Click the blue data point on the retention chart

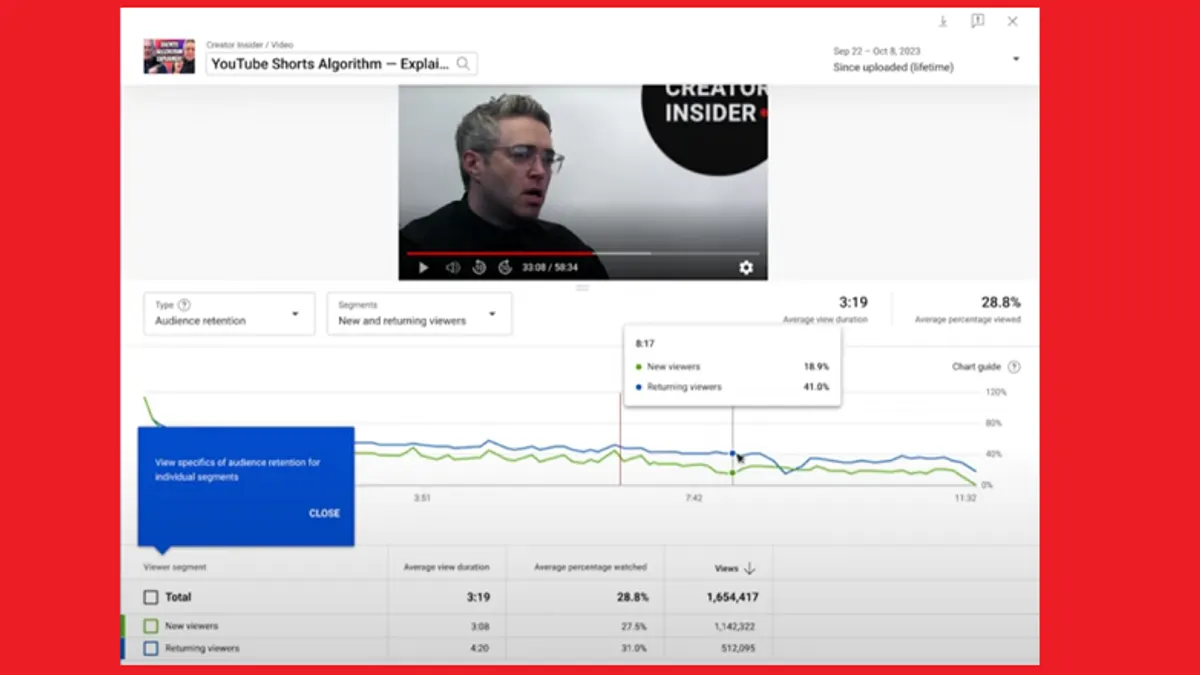pyautogui.click(x=733, y=453)
